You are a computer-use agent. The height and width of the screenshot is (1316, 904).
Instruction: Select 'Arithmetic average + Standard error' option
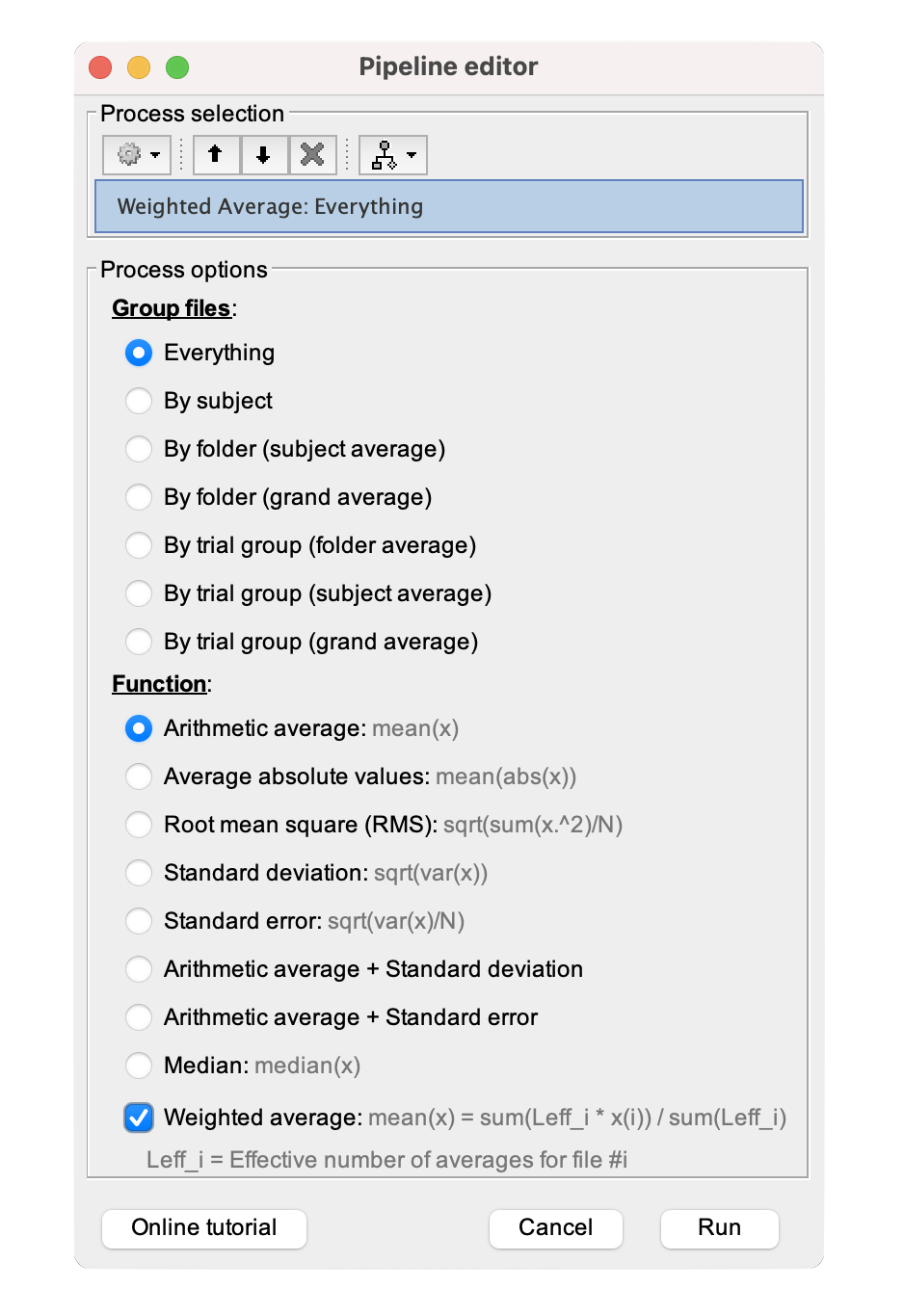(x=139, y=1017)
